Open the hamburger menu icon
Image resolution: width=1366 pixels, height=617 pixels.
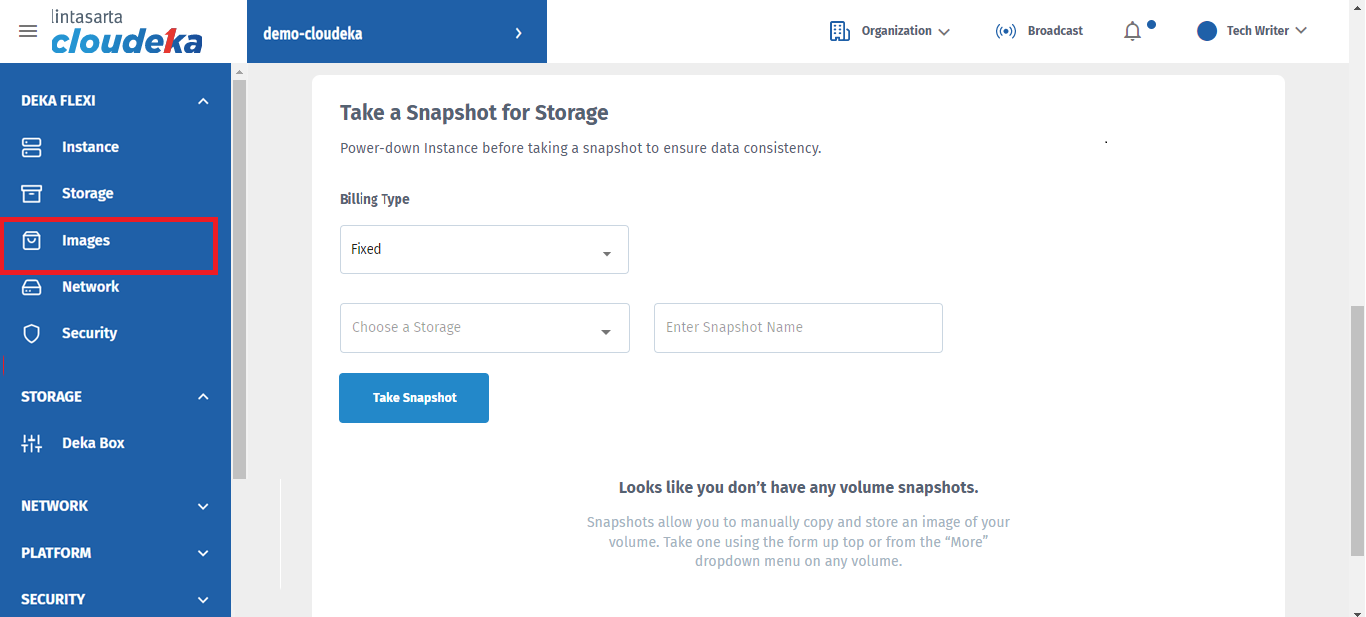click(28, 31)
